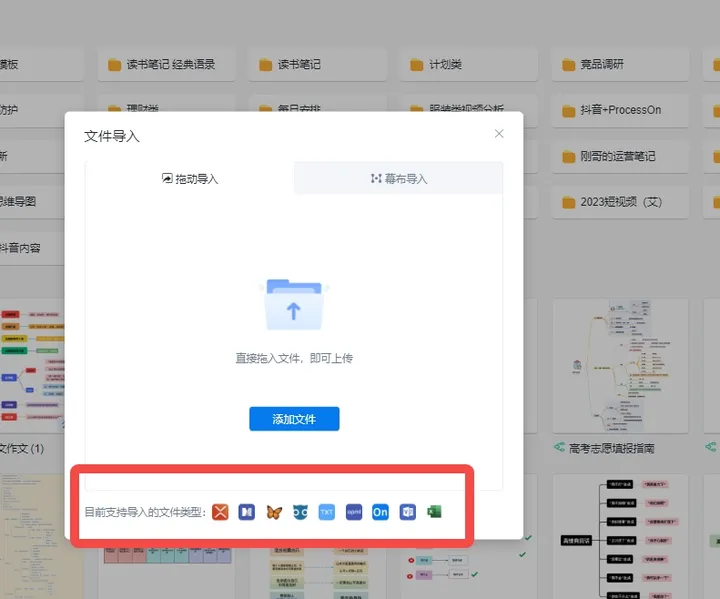Viewport: 720px width, 599px height.
Task: Open the 2023短视频 (艾) folder
Action: pyautogui.click(x=620, y=202)
